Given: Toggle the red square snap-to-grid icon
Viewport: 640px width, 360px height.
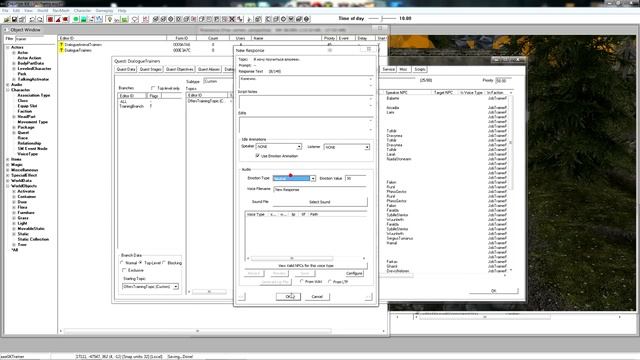Looking at the screenshot, I should pos(50,19).
